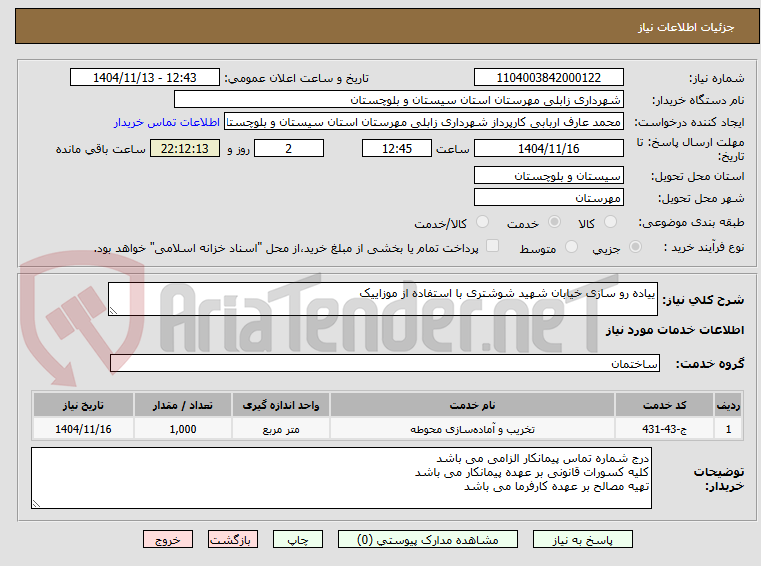Image resolution: width=761 pixels, height=566 pixels.
Task: Click the cell تخریب و آماده‌سازی محوطه
Action: [x=472, y=429]
